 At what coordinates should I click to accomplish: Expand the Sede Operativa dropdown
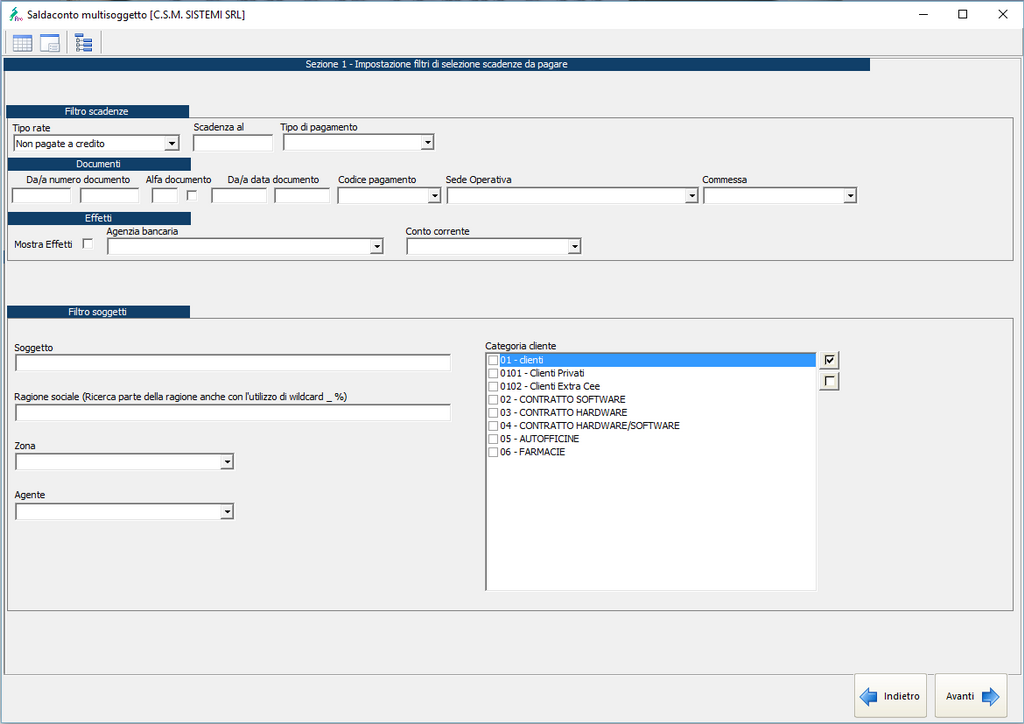[x=692, y=195]
